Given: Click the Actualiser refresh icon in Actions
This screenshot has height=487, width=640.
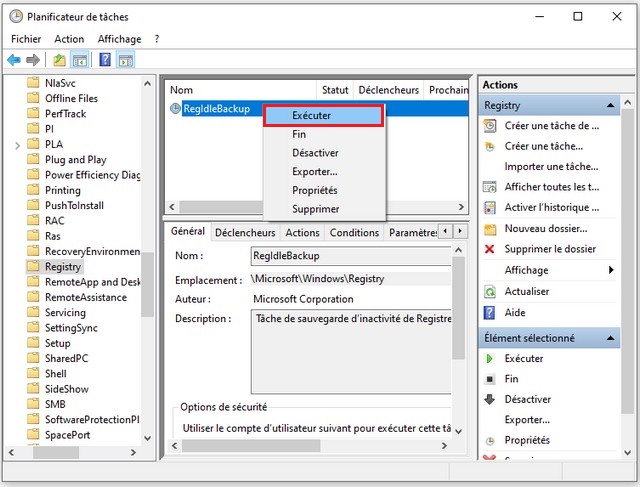Looking at the screenshot, I should [x=490, y=291].
